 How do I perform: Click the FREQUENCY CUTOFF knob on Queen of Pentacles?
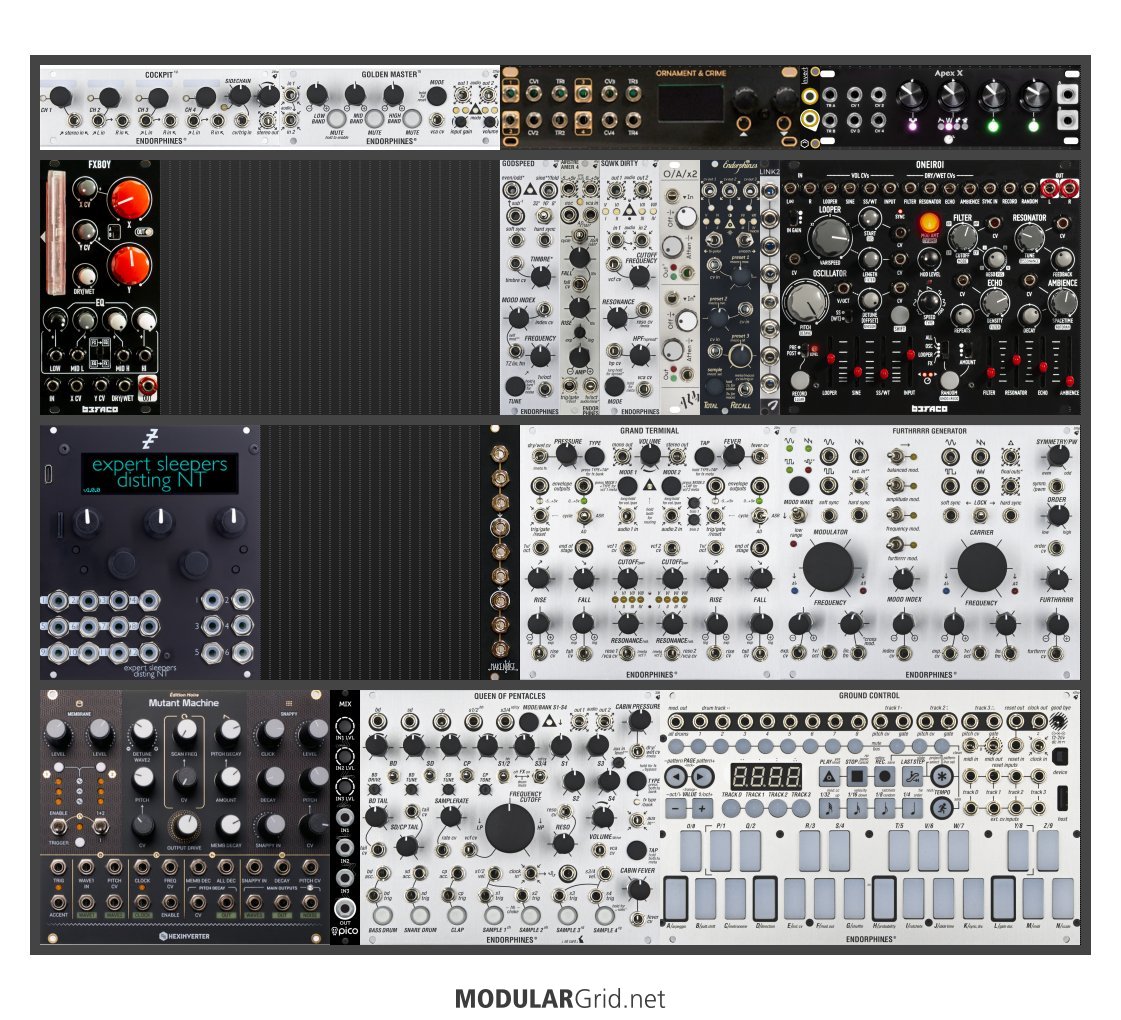tap(510, 828)
